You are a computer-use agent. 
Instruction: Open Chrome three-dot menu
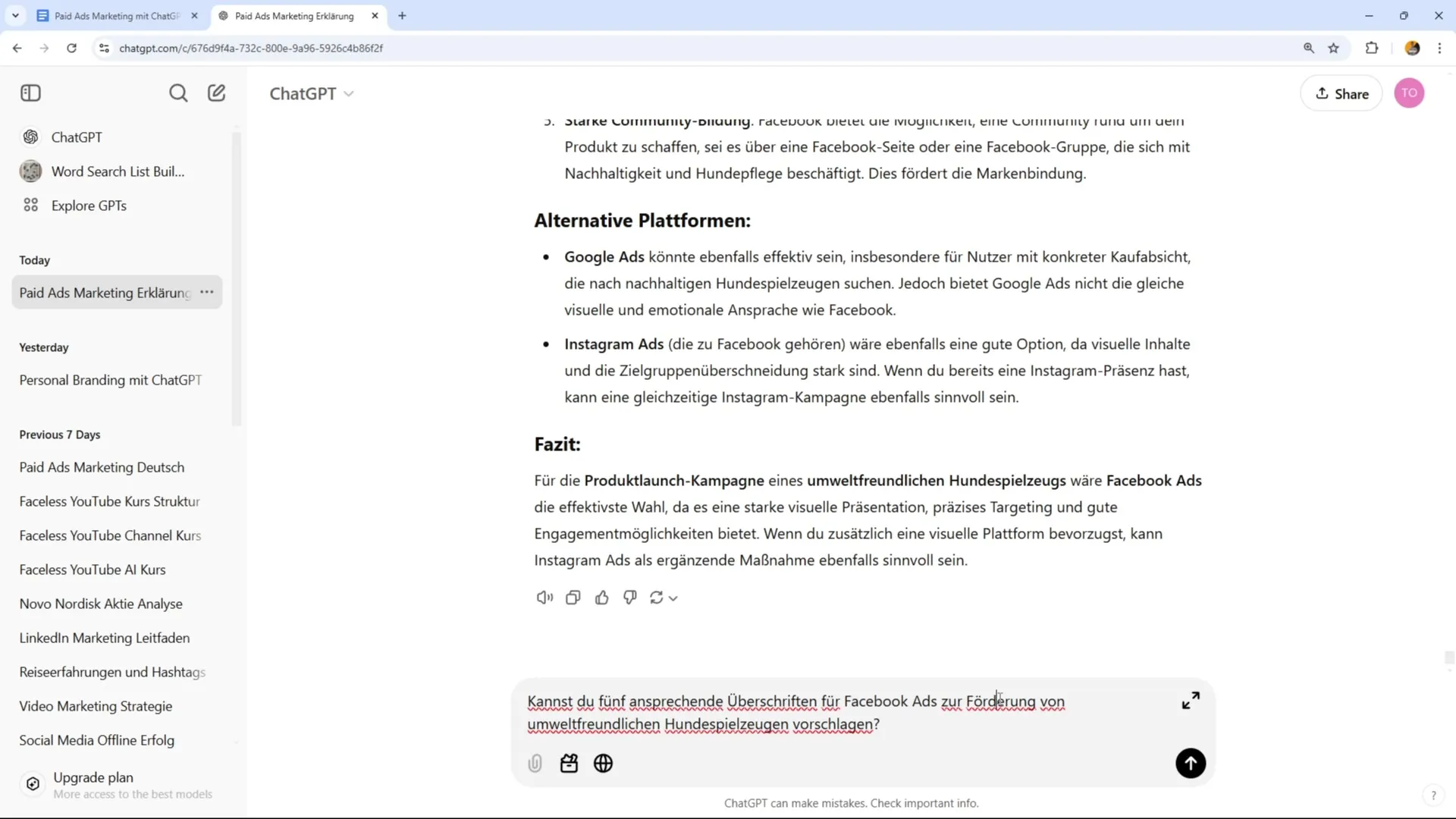point(1440,48)
